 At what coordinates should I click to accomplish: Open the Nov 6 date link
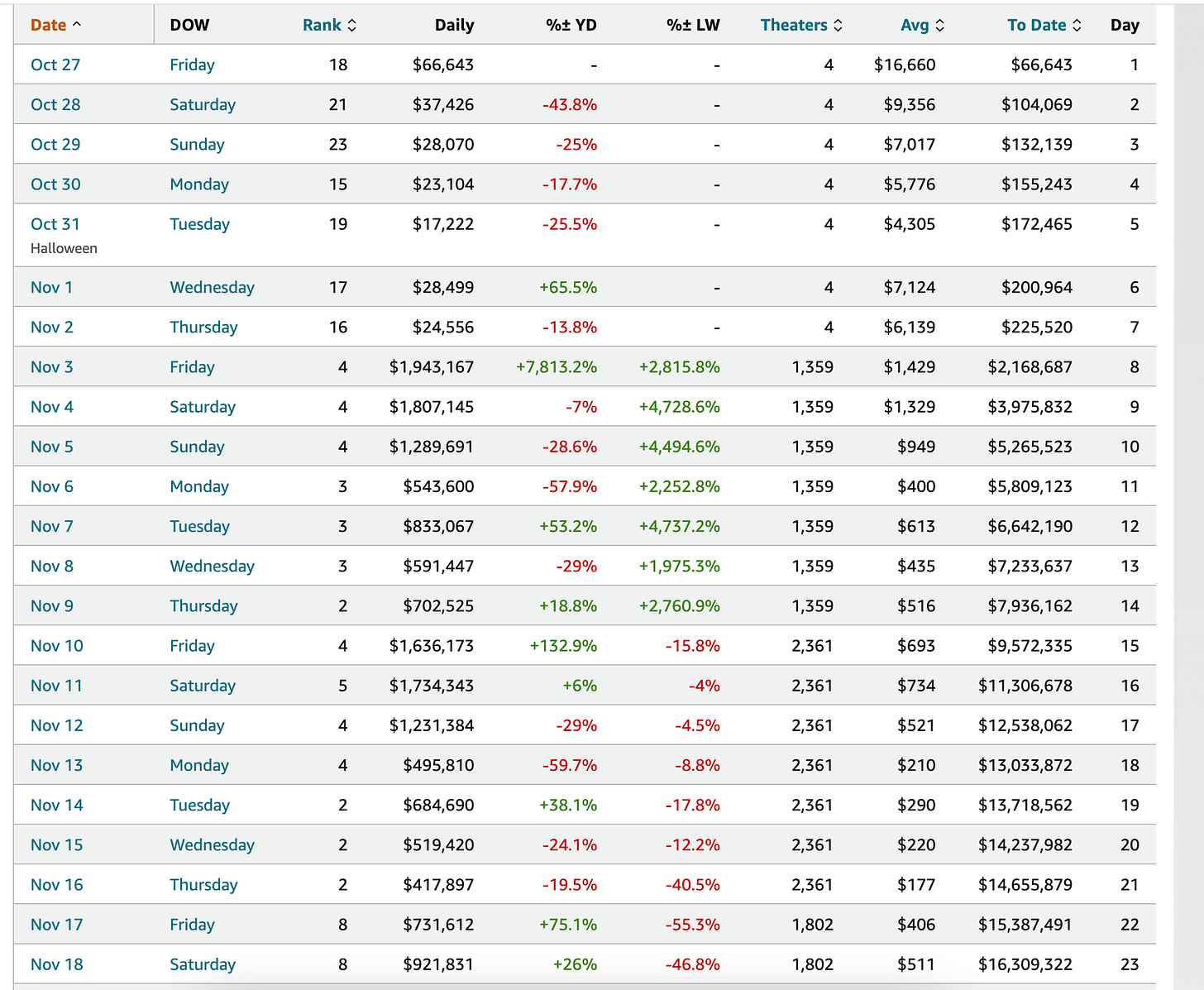click(x=51, y=486)
